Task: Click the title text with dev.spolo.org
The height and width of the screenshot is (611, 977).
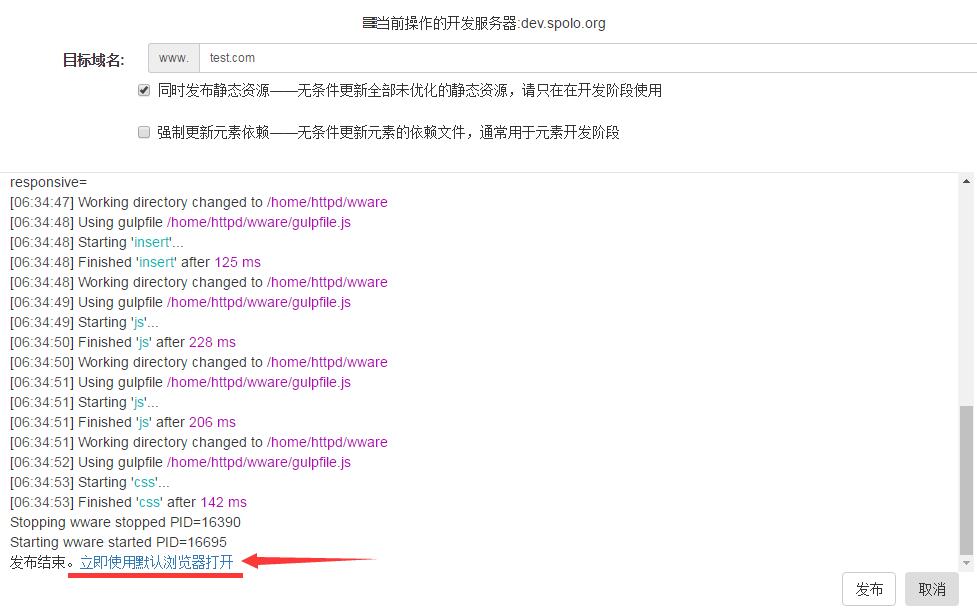Action: 491,24
